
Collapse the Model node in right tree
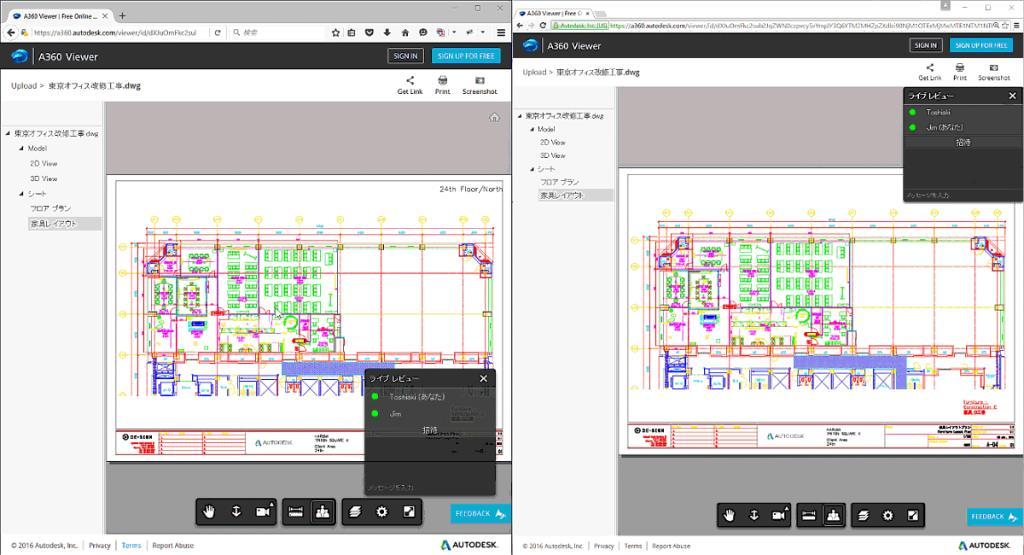pos(532,129)
